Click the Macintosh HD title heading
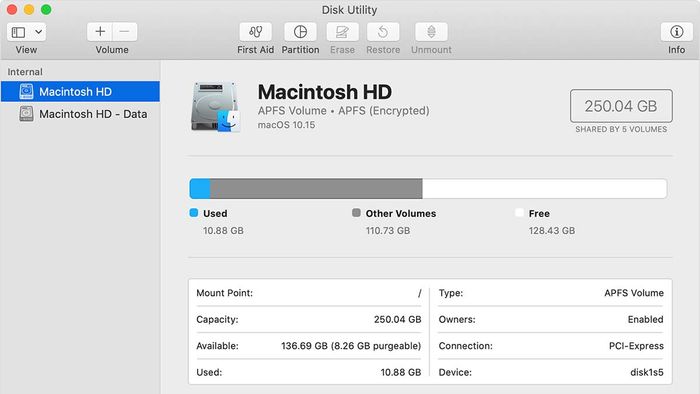The width and height of the screenshot is (700, 394). pyautogui.click(x=325, y=92)
